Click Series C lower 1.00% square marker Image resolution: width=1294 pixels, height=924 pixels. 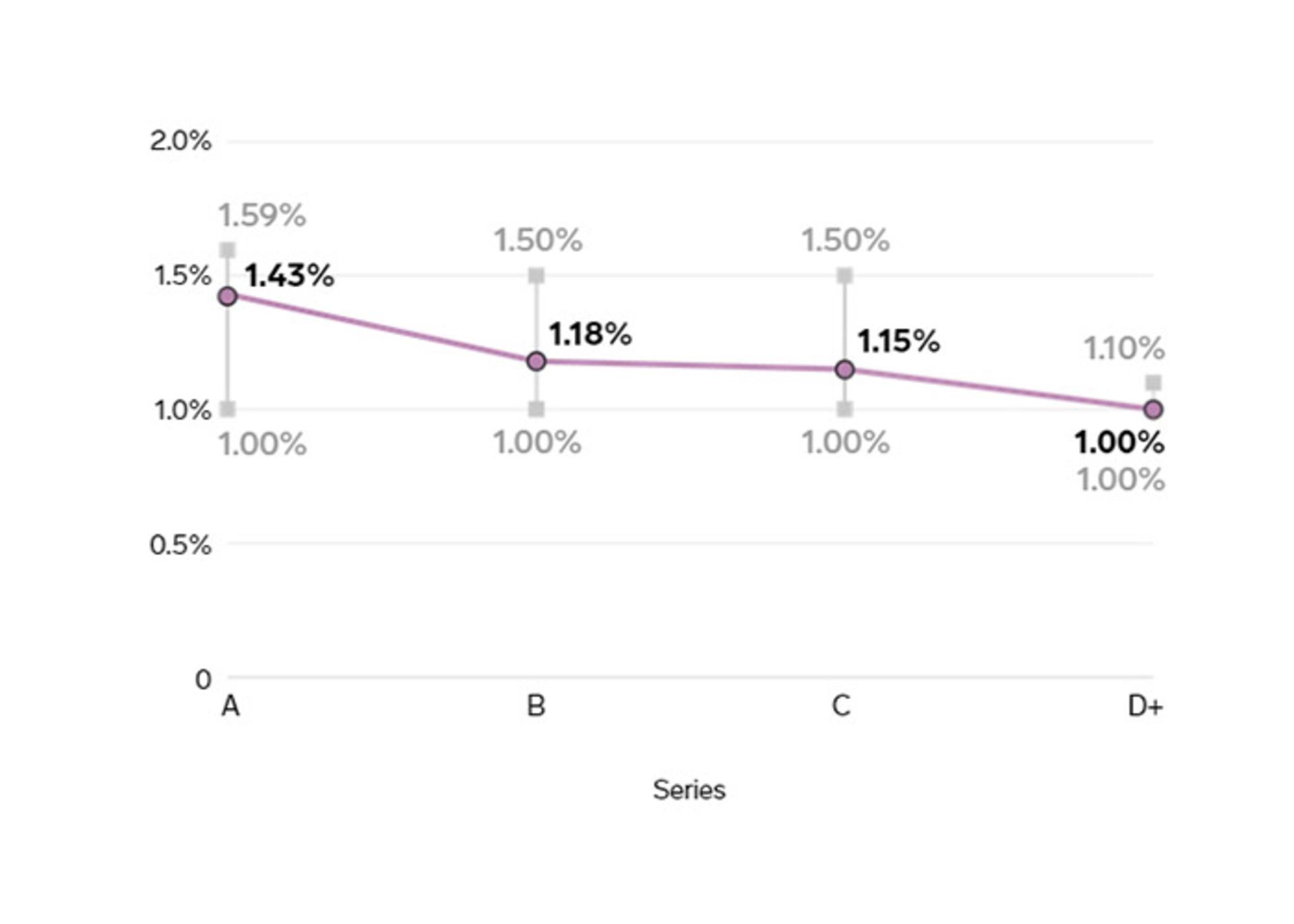point(844,409)
